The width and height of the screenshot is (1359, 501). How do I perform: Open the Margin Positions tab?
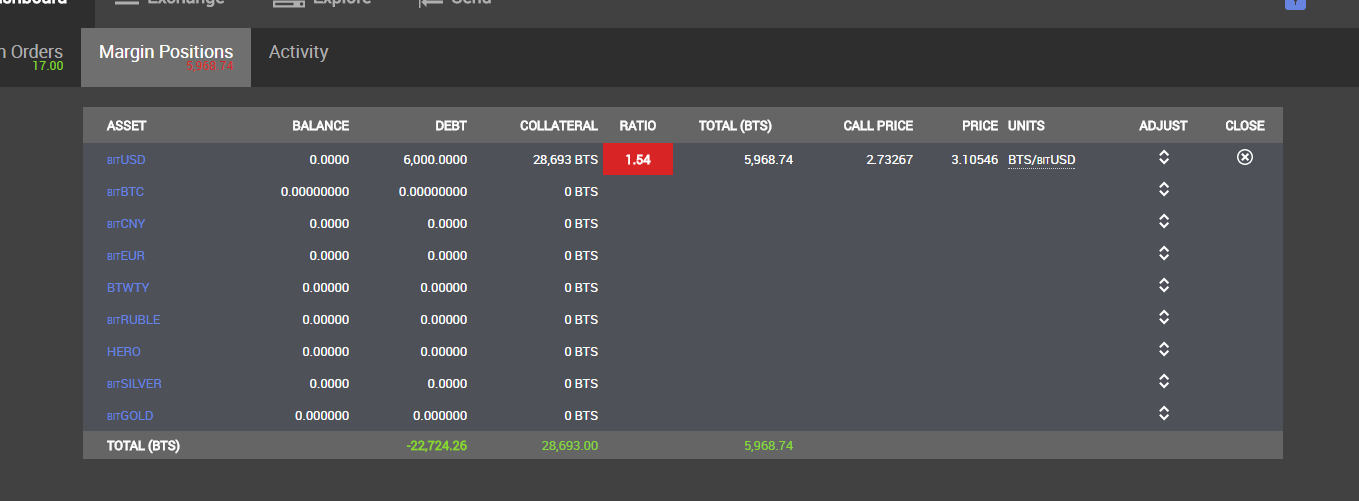(166, 57)
